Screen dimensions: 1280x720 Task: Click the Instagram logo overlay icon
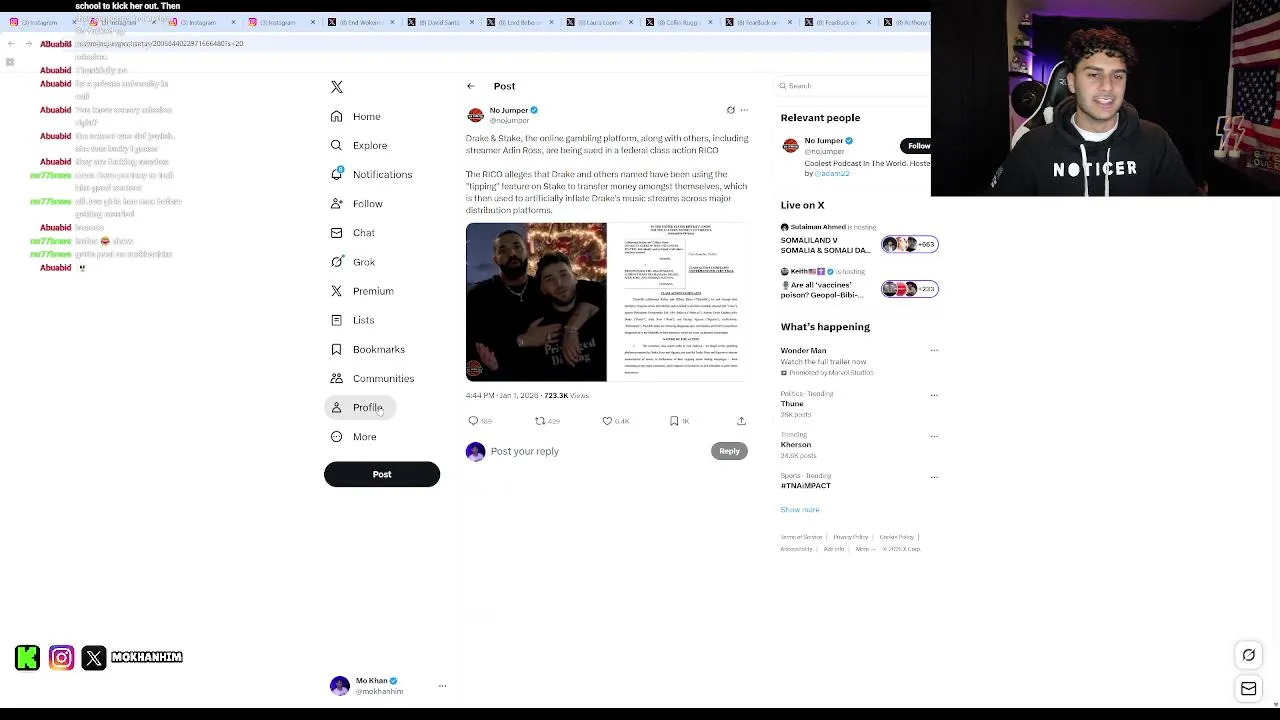tap(61, 657)
